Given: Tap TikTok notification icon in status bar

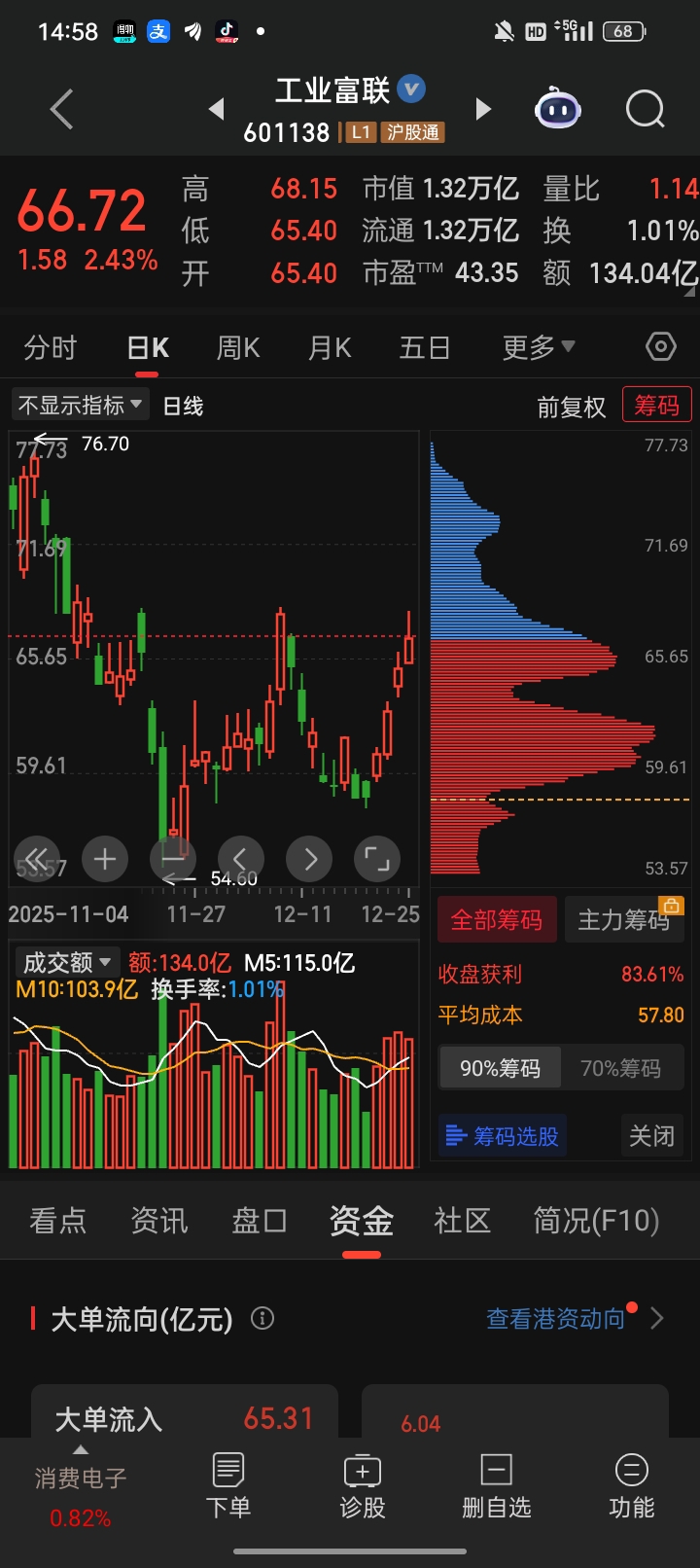Looking at the screenshot, I should click(227, 31).
